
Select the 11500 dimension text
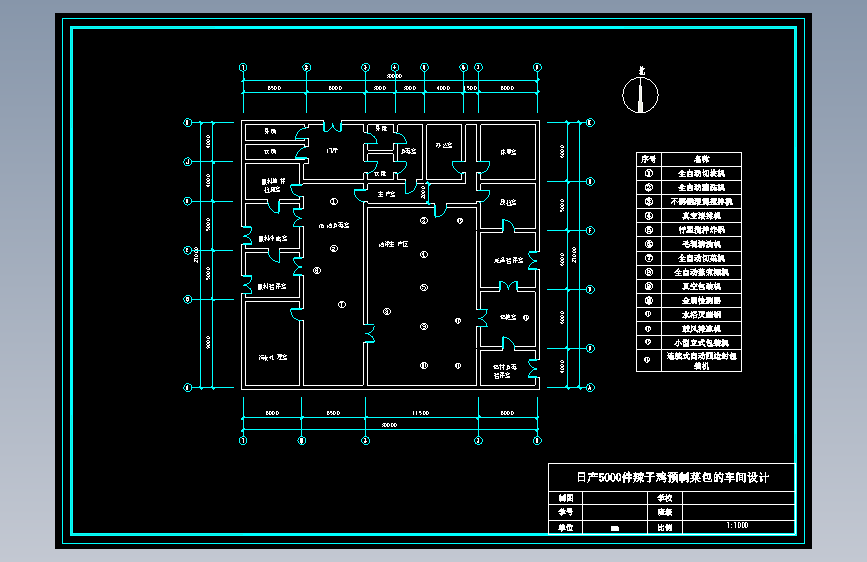pos(420,413)
